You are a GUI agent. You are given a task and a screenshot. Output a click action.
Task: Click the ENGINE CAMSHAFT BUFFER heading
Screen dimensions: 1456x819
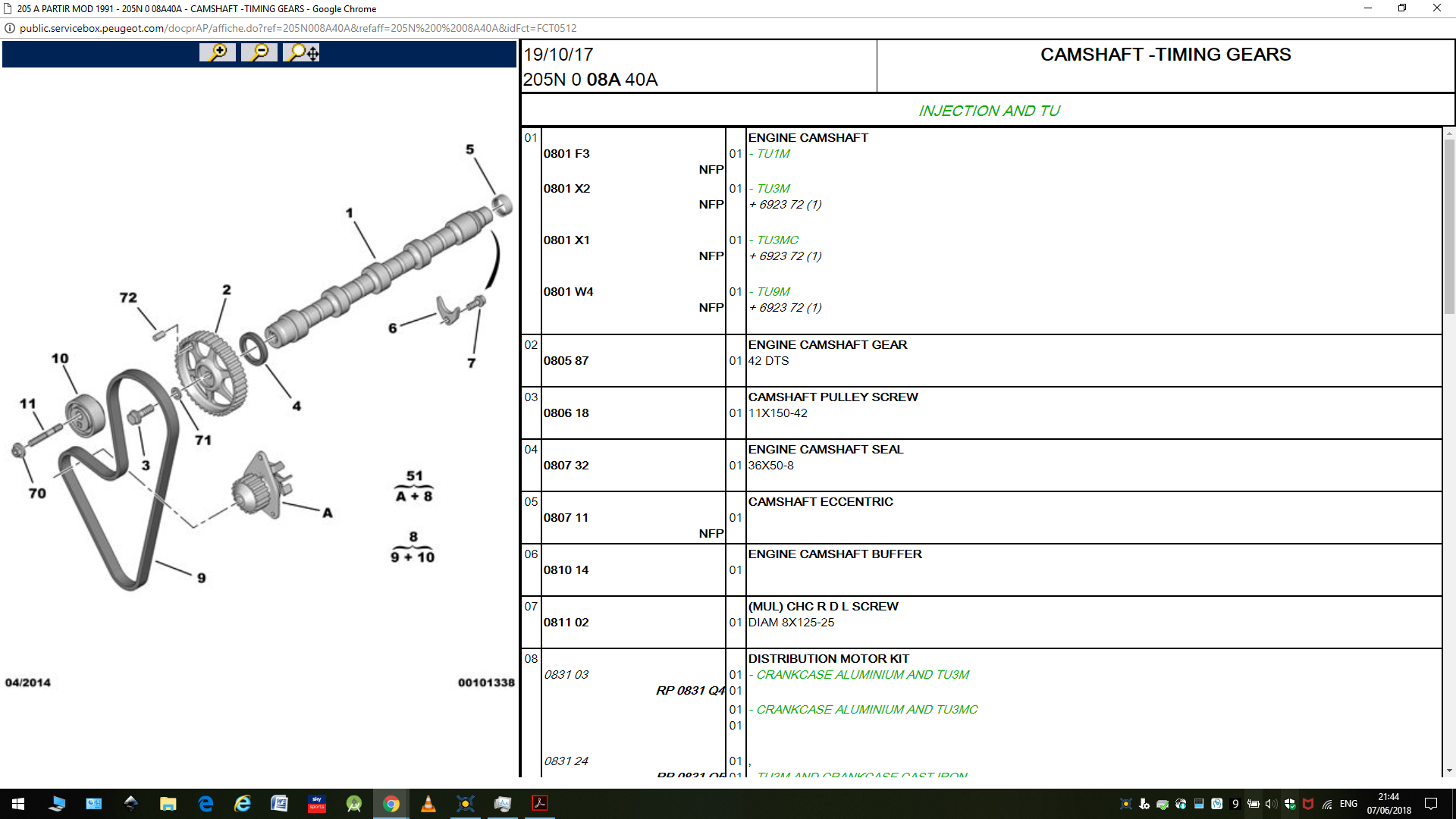[835, 554]
